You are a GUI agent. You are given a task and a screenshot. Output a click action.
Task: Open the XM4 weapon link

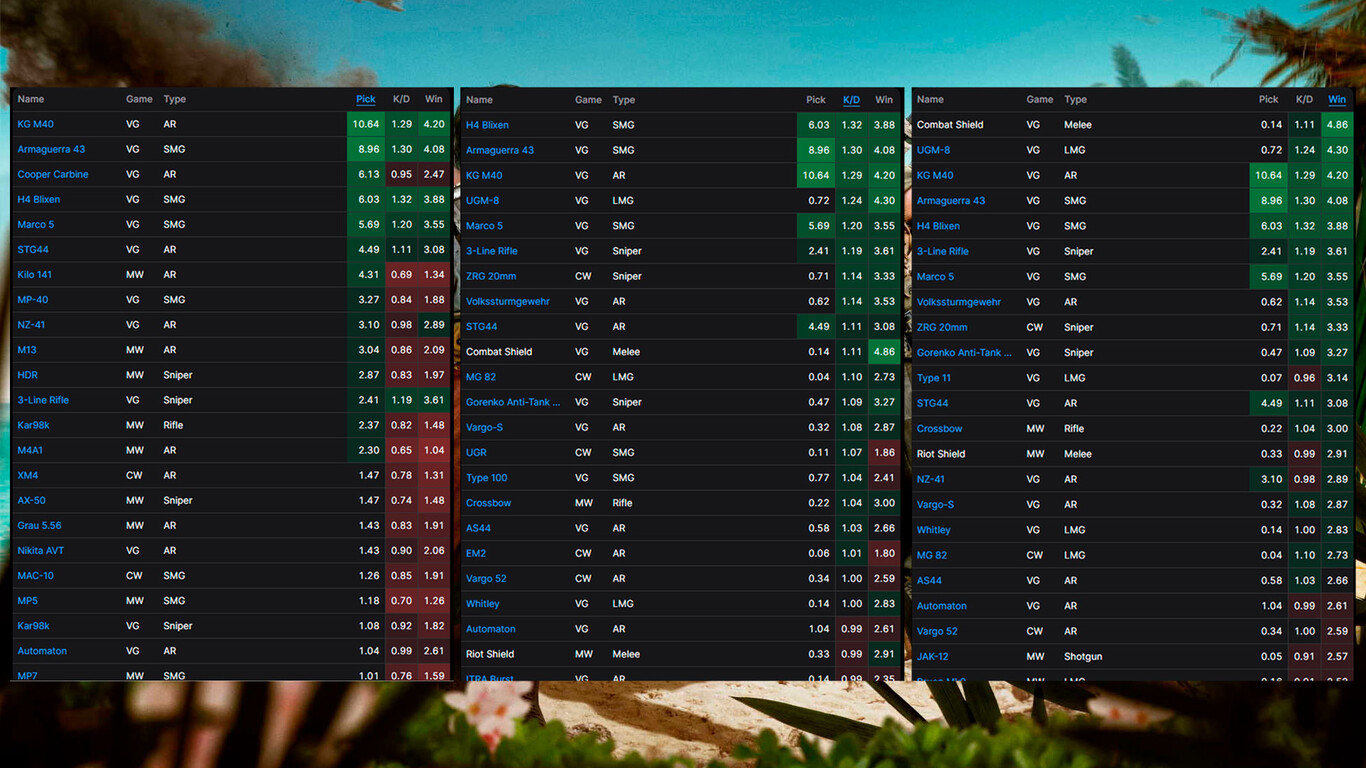[28, 475]
